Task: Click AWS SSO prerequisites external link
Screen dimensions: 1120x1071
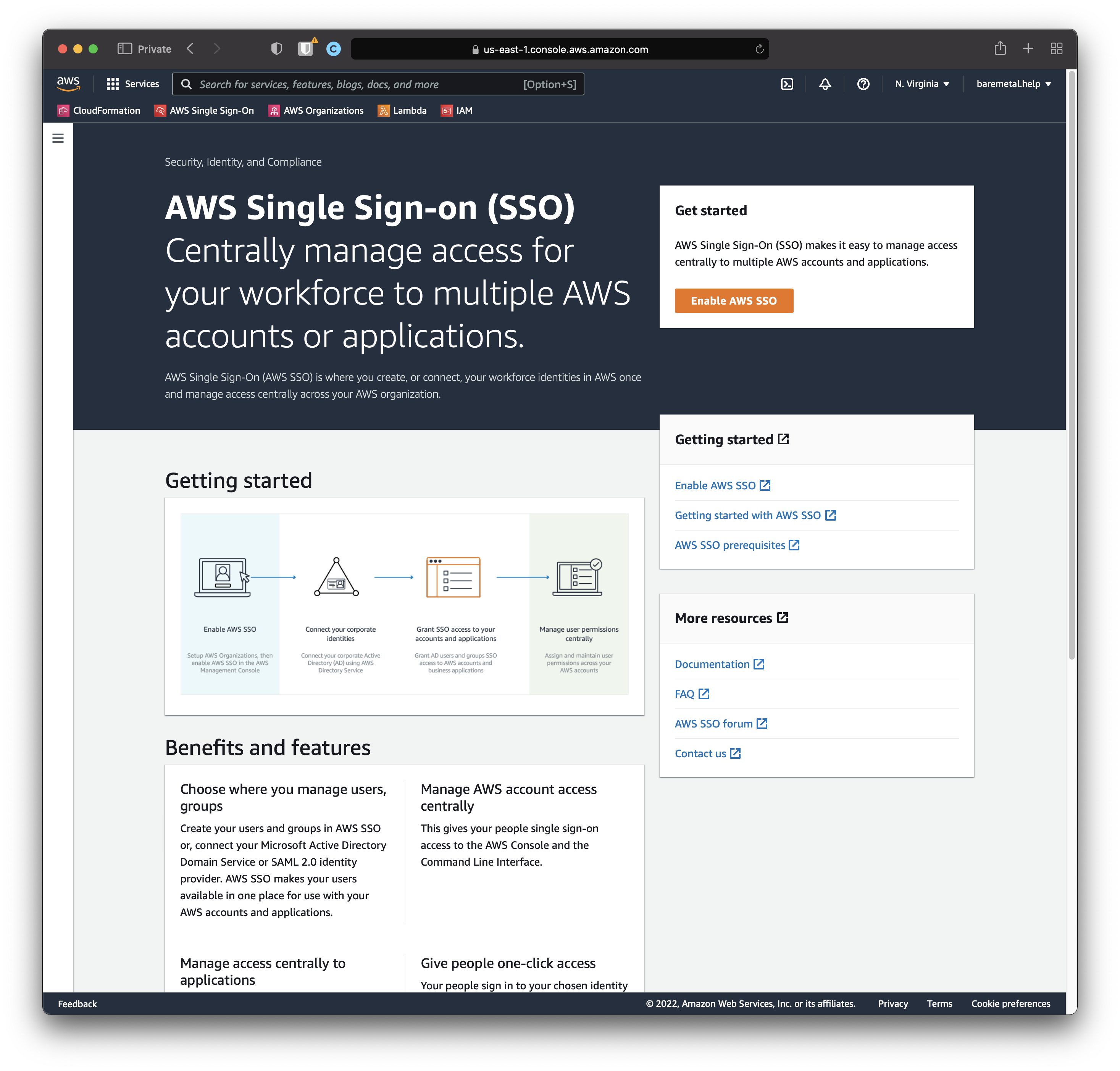Action: coord(737,545)
